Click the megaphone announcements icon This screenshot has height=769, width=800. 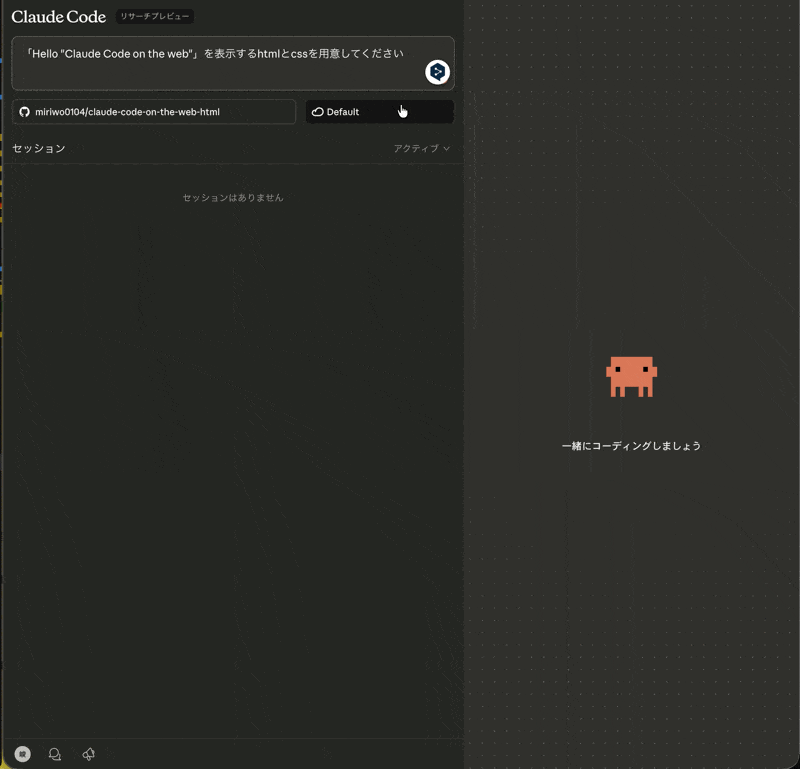point(88,754)
